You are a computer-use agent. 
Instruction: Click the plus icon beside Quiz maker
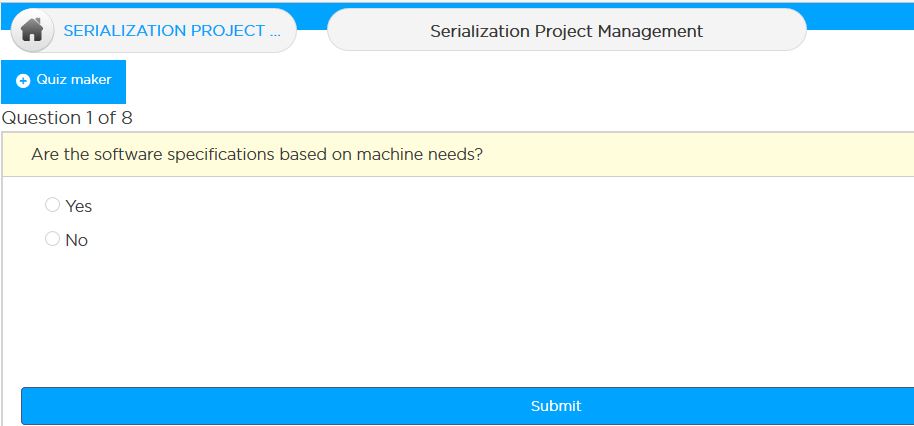click(x=23, y=81)
